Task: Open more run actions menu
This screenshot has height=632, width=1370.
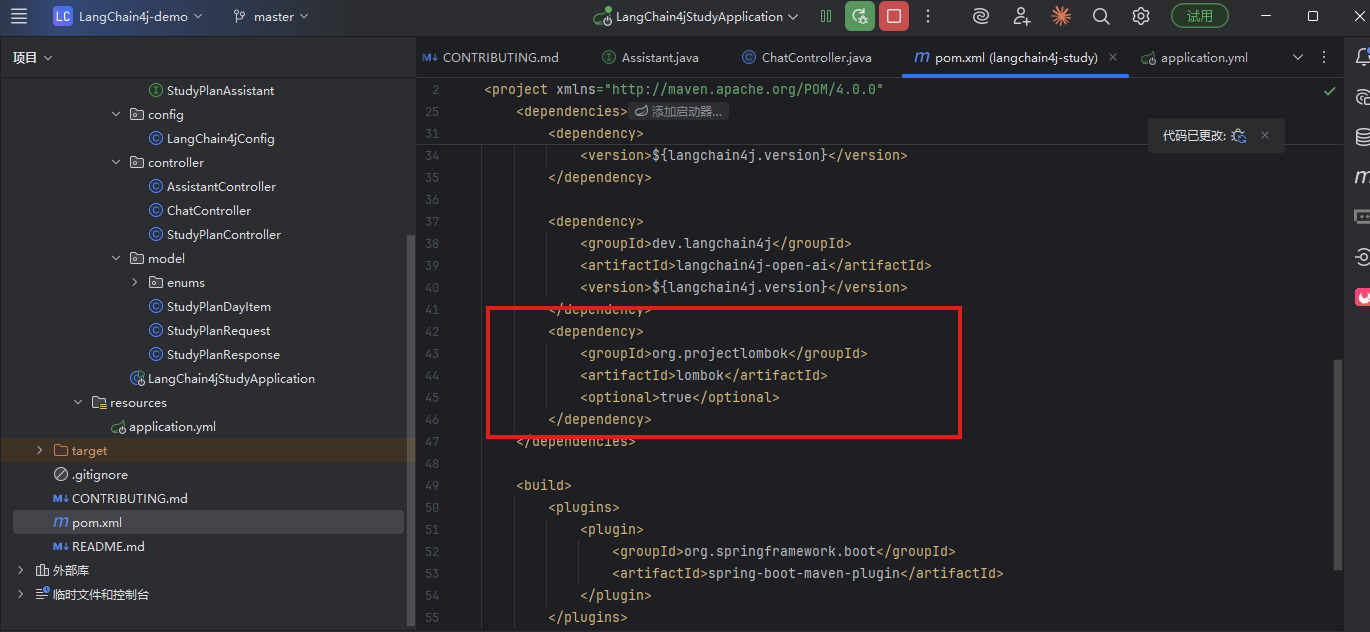Action: pyautogui.click(x=928, y=16)
